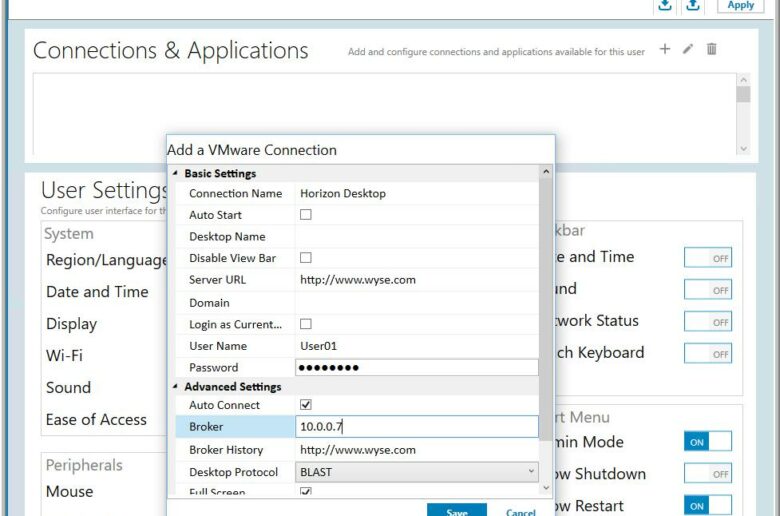This screenshot has height=516, width=780.
Task: Uncheck the Auto Connect checkbox
Action: coord(306,405)
